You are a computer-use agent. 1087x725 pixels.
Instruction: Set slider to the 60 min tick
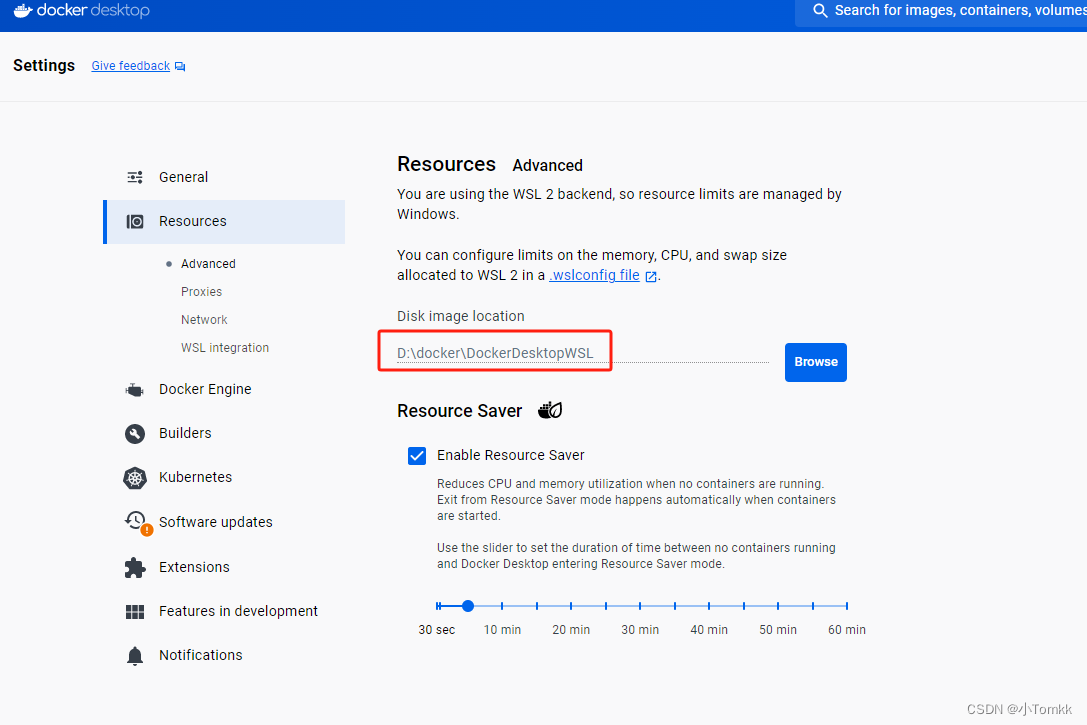(846, 606)
